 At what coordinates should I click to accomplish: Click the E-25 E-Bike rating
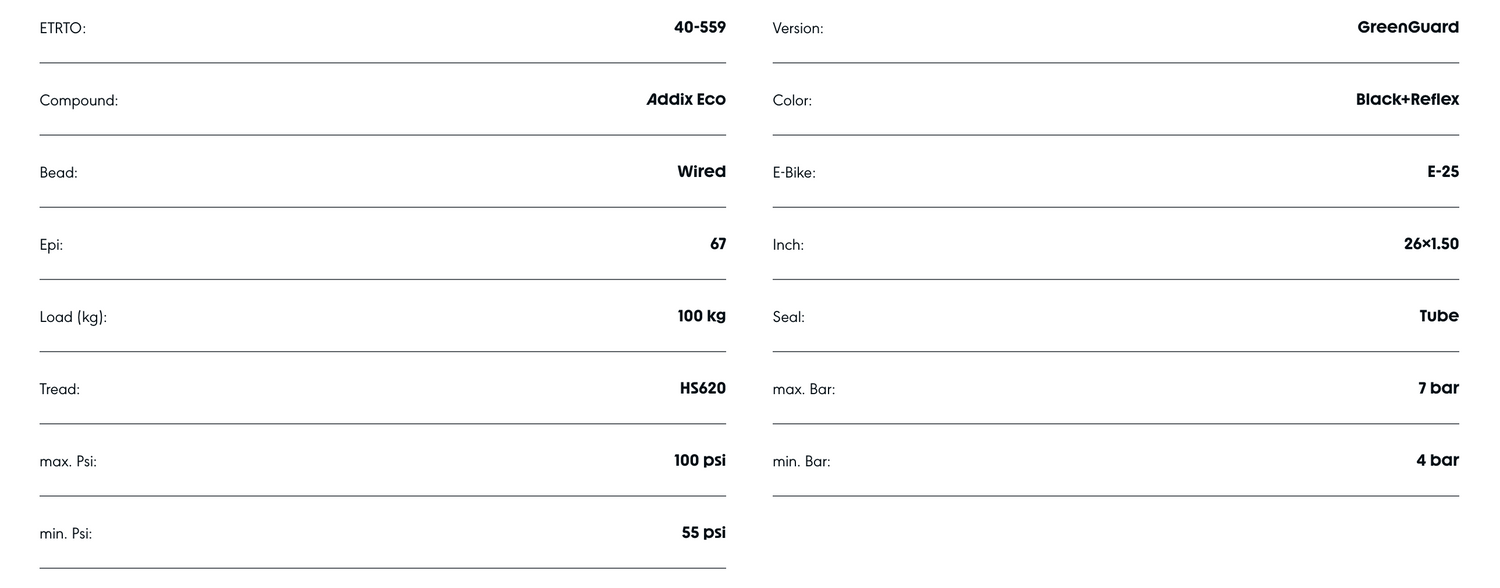(x=1442, y=172)
